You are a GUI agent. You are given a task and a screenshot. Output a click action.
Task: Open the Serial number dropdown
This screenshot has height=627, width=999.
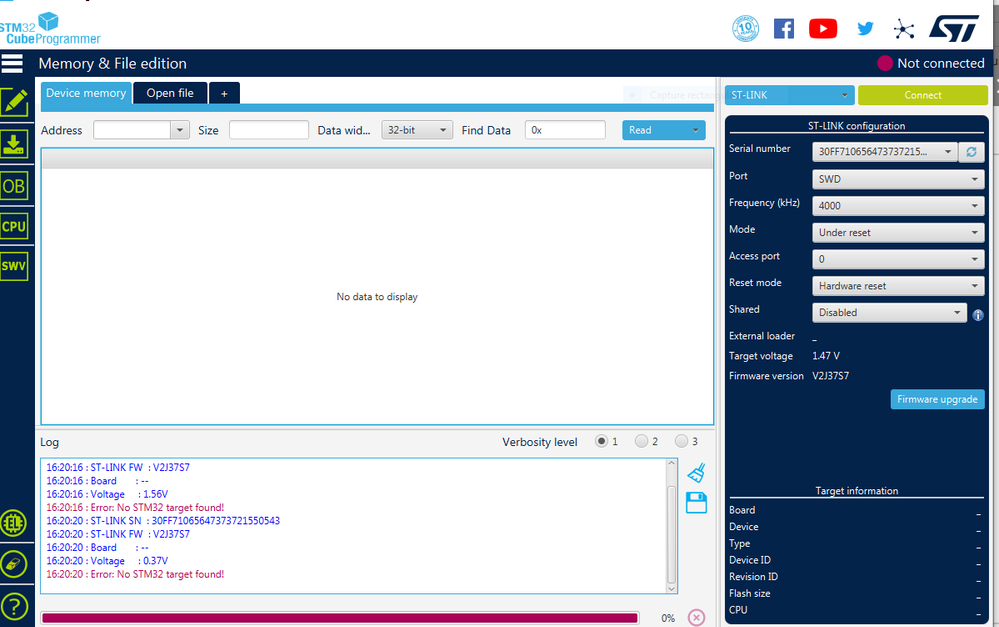(884, 152)
